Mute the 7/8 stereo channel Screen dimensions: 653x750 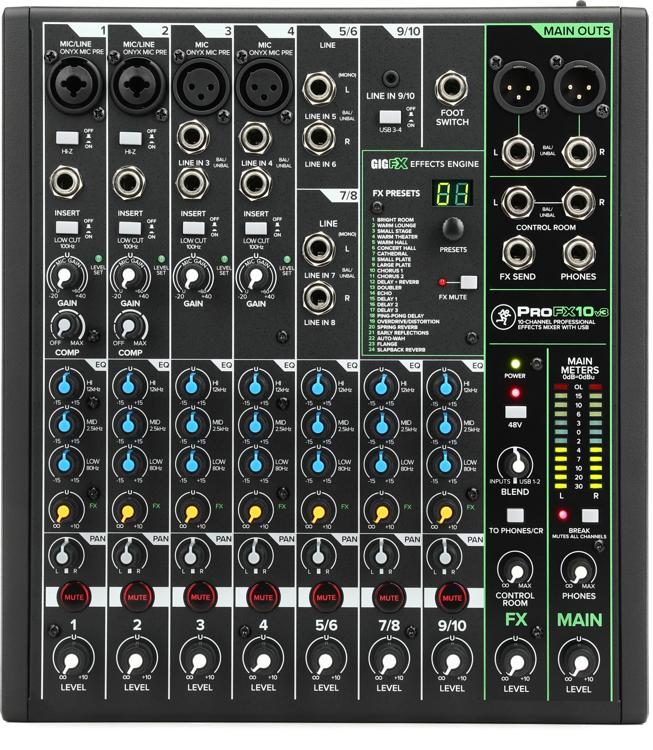[x=389, y=596]
